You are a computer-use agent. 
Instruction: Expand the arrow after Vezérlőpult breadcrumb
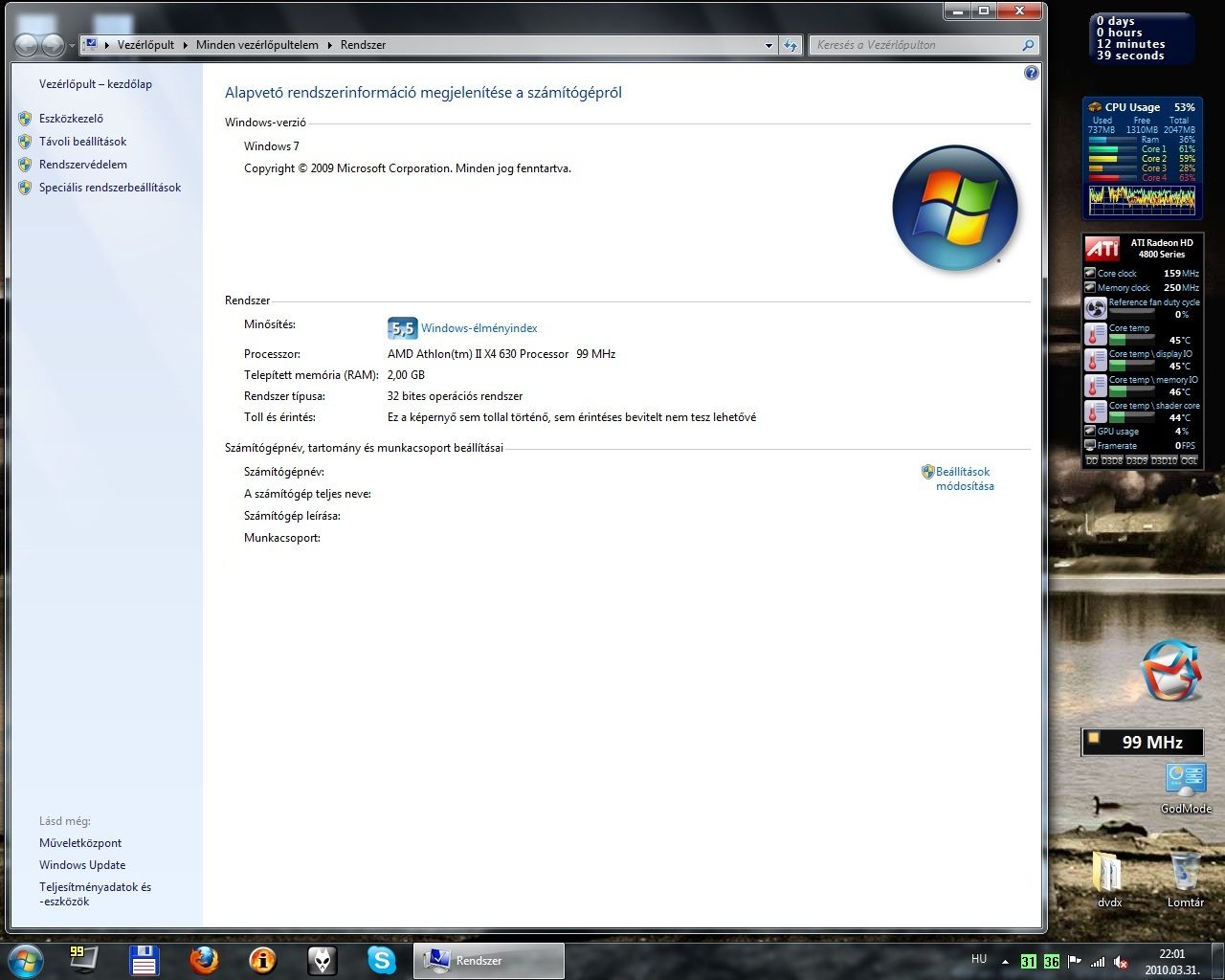coord(186,45)
